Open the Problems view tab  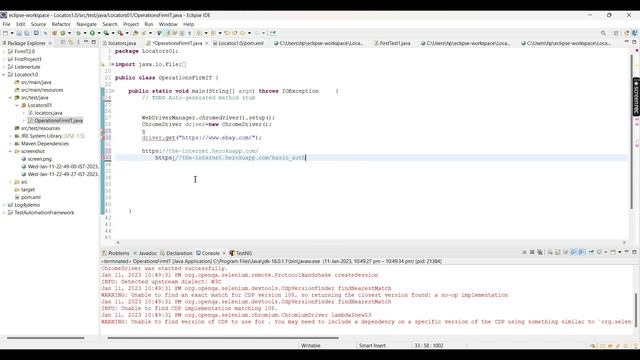click(116, 253)
